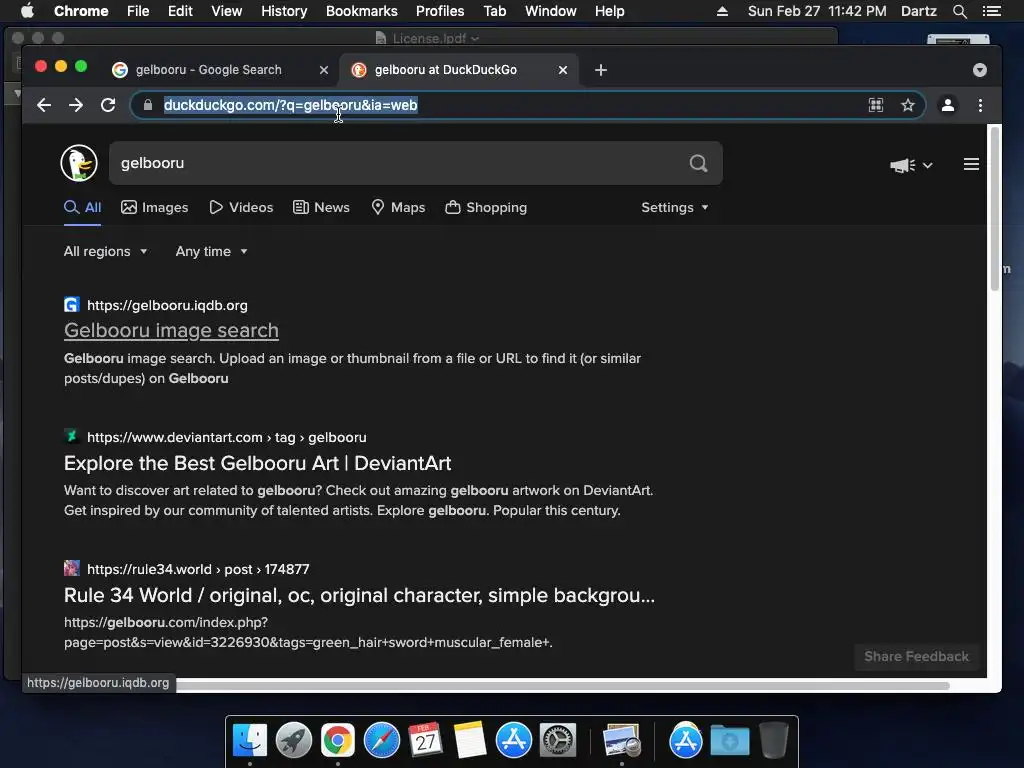Screen dimensions: 1024x768
Task: Open Finder from the Dock
Action: 250,740
